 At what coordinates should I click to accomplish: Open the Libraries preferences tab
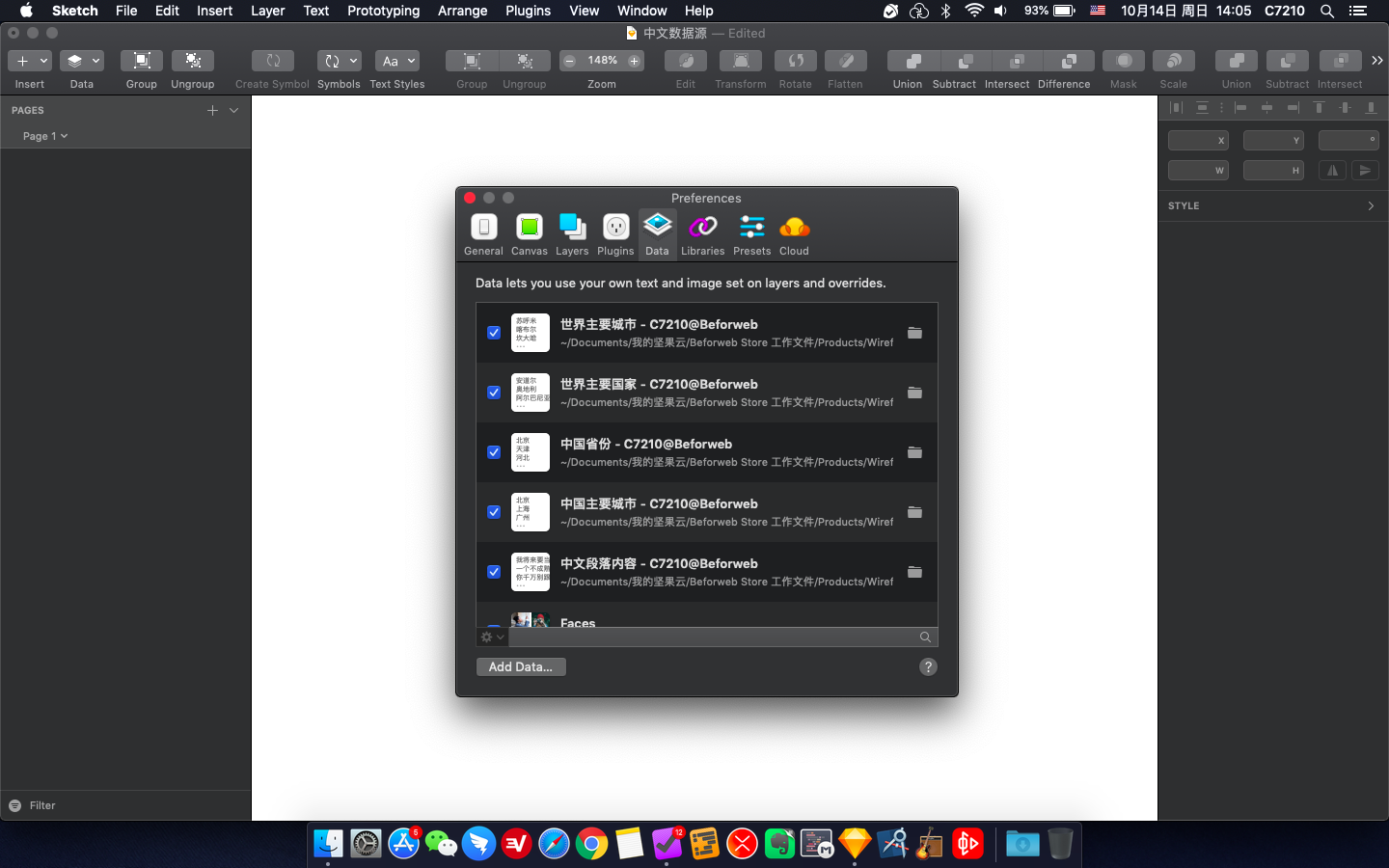(x=702, y=235)
